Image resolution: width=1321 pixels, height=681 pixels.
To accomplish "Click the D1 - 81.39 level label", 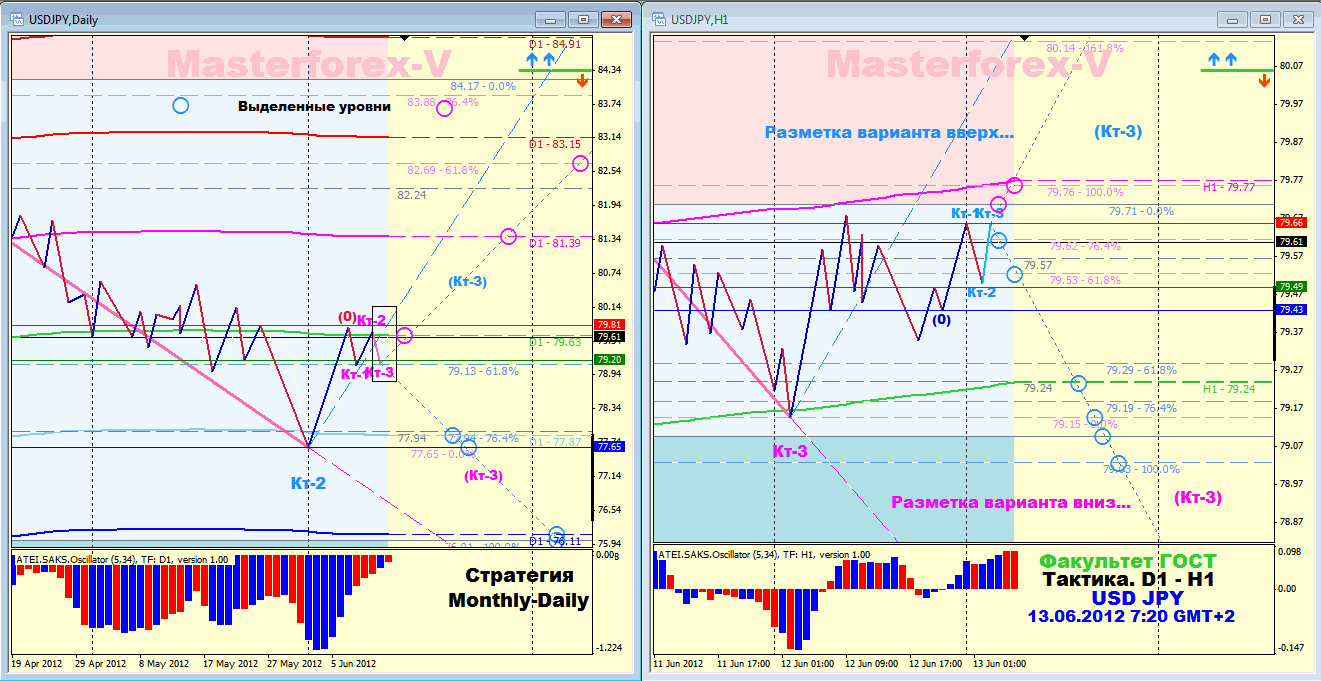I will pos(555,243).
